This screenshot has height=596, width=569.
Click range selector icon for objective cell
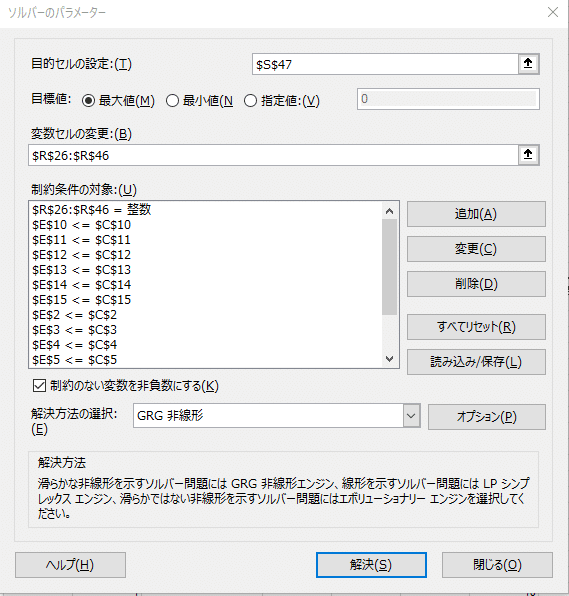528,64
